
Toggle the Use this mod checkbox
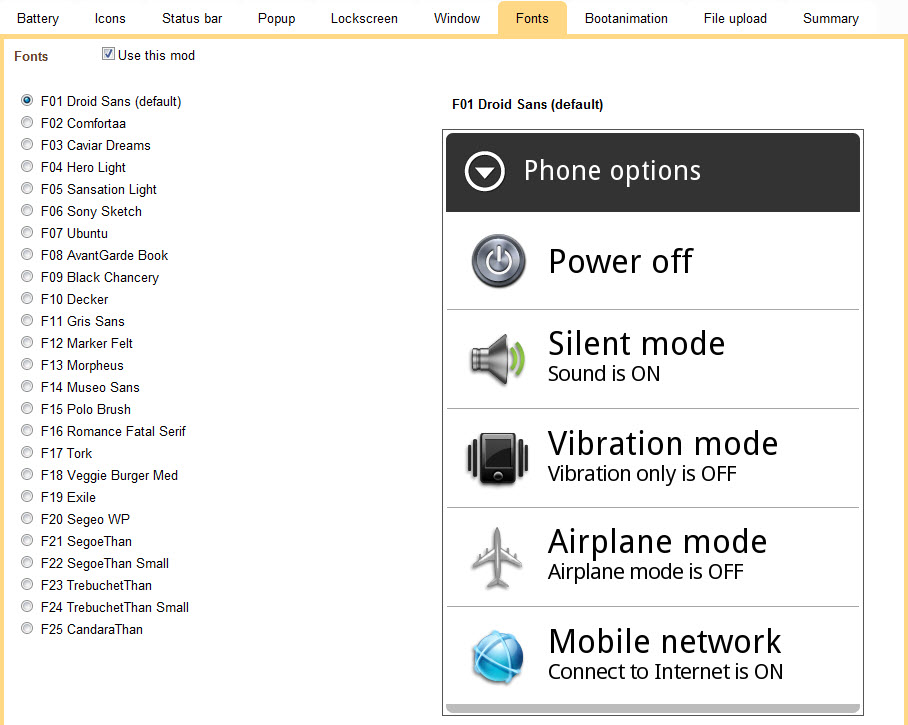pyautogui.click(x=108, y=54)
